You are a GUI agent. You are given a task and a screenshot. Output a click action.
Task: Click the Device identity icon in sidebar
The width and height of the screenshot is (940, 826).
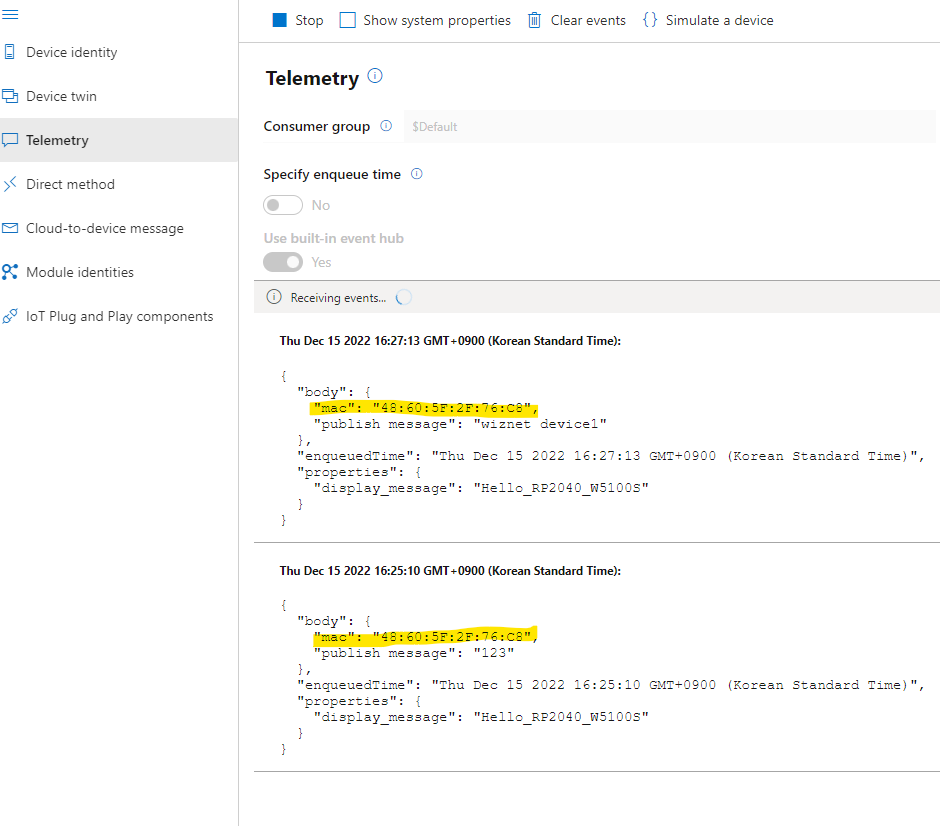(10, 52)
